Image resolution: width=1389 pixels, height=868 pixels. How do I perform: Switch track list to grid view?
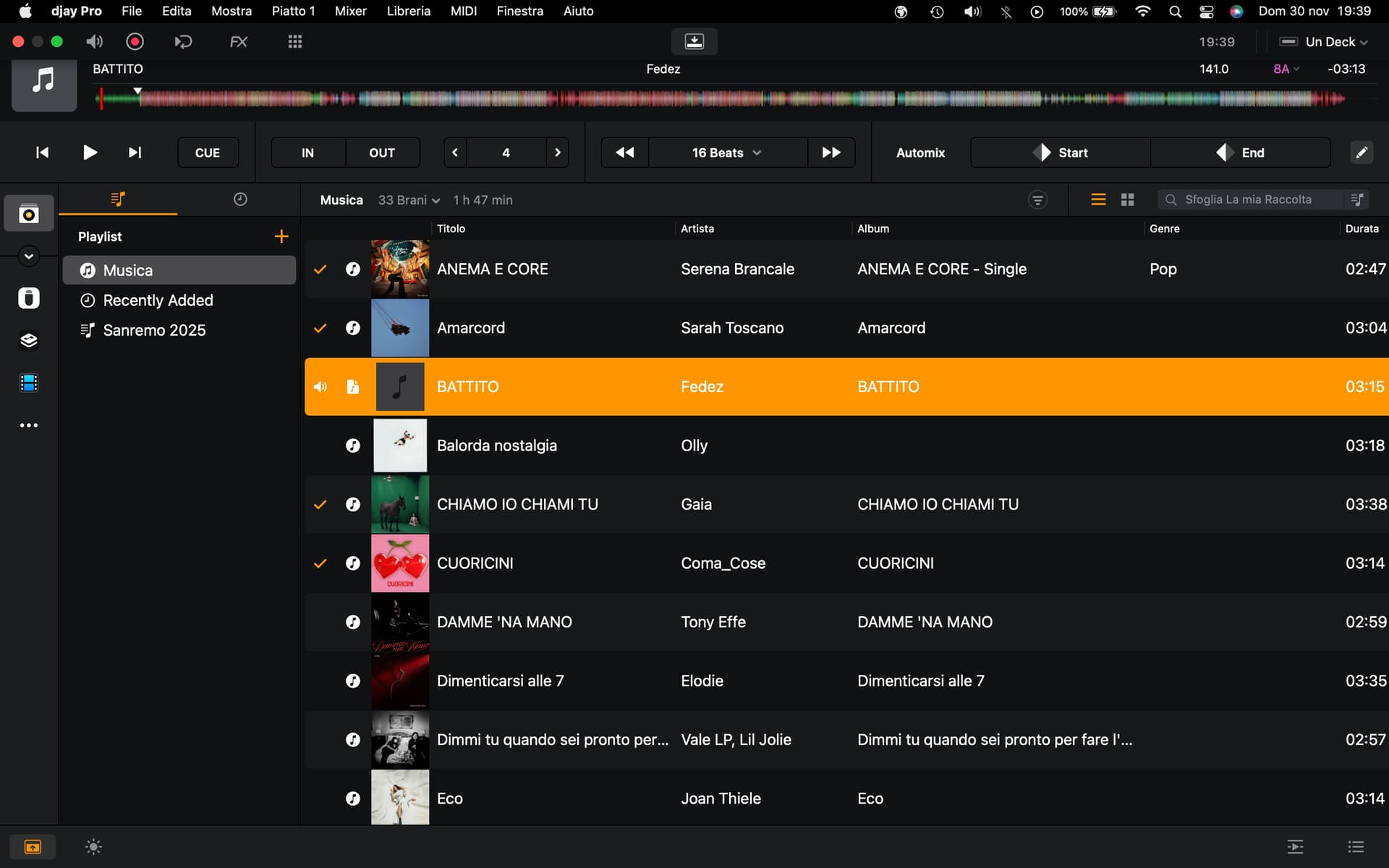[x=1127, y=200]
